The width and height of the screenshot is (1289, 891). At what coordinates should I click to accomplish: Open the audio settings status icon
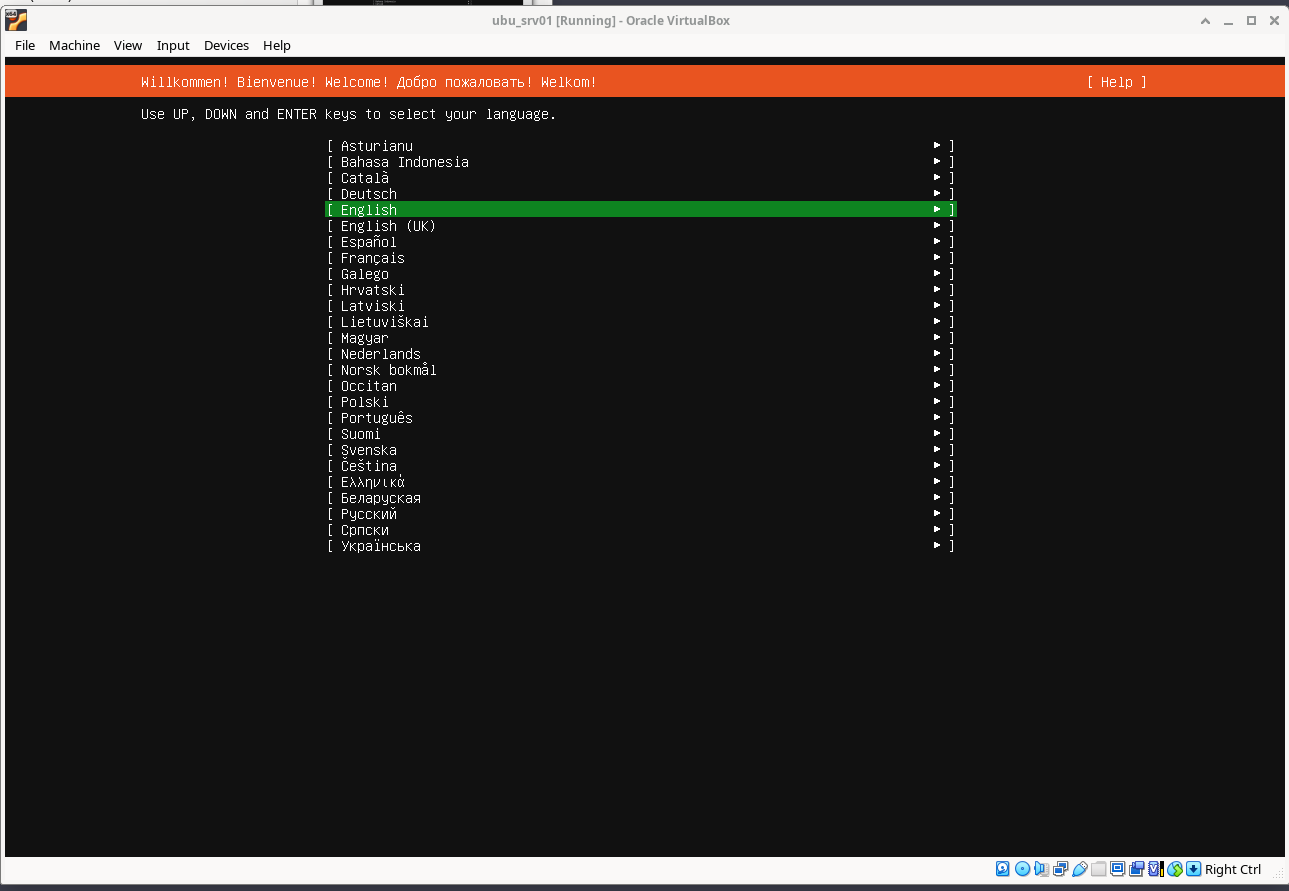coord(1041,869)
